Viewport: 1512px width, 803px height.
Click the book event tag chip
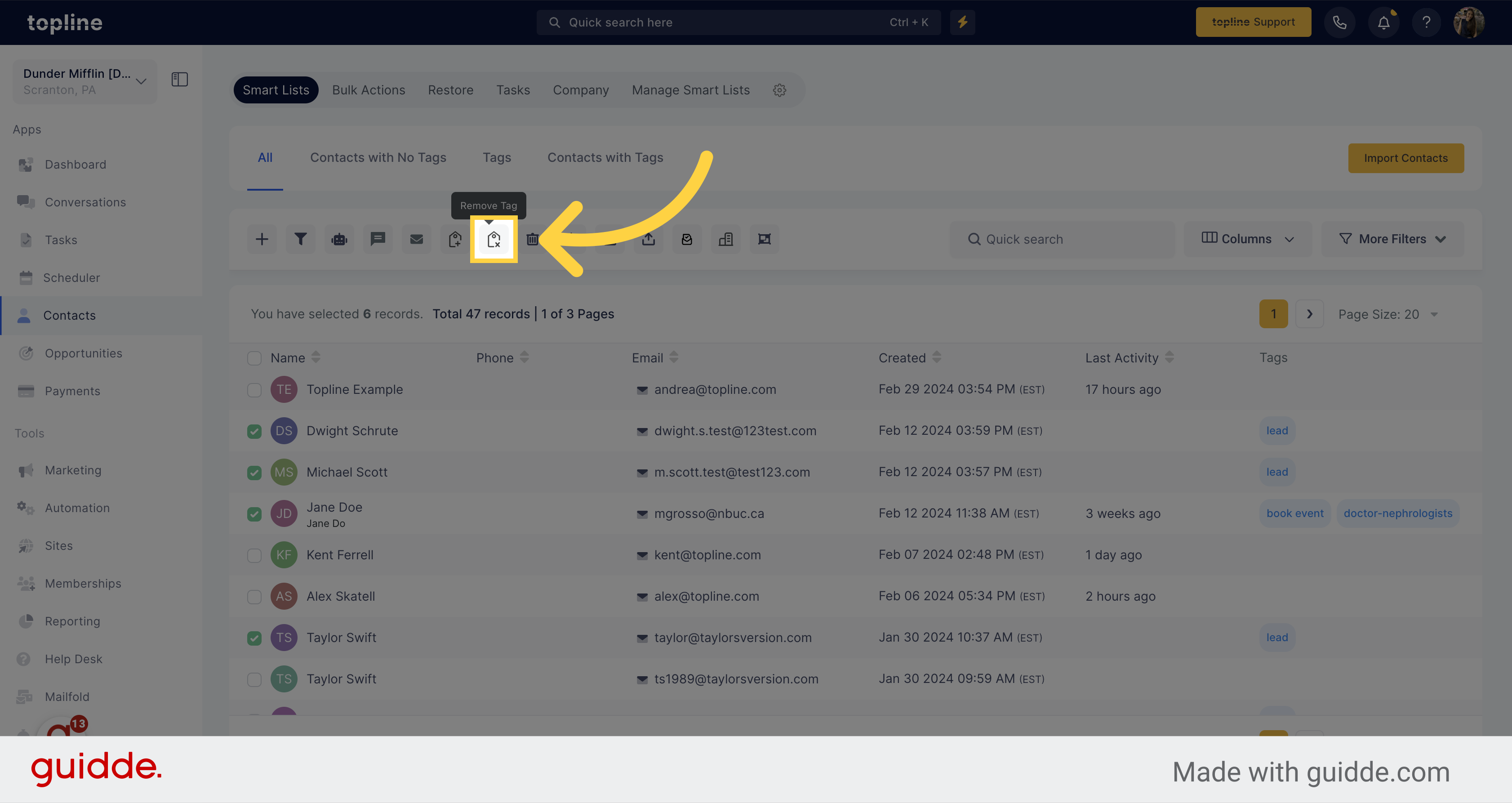click(1295, 513)
